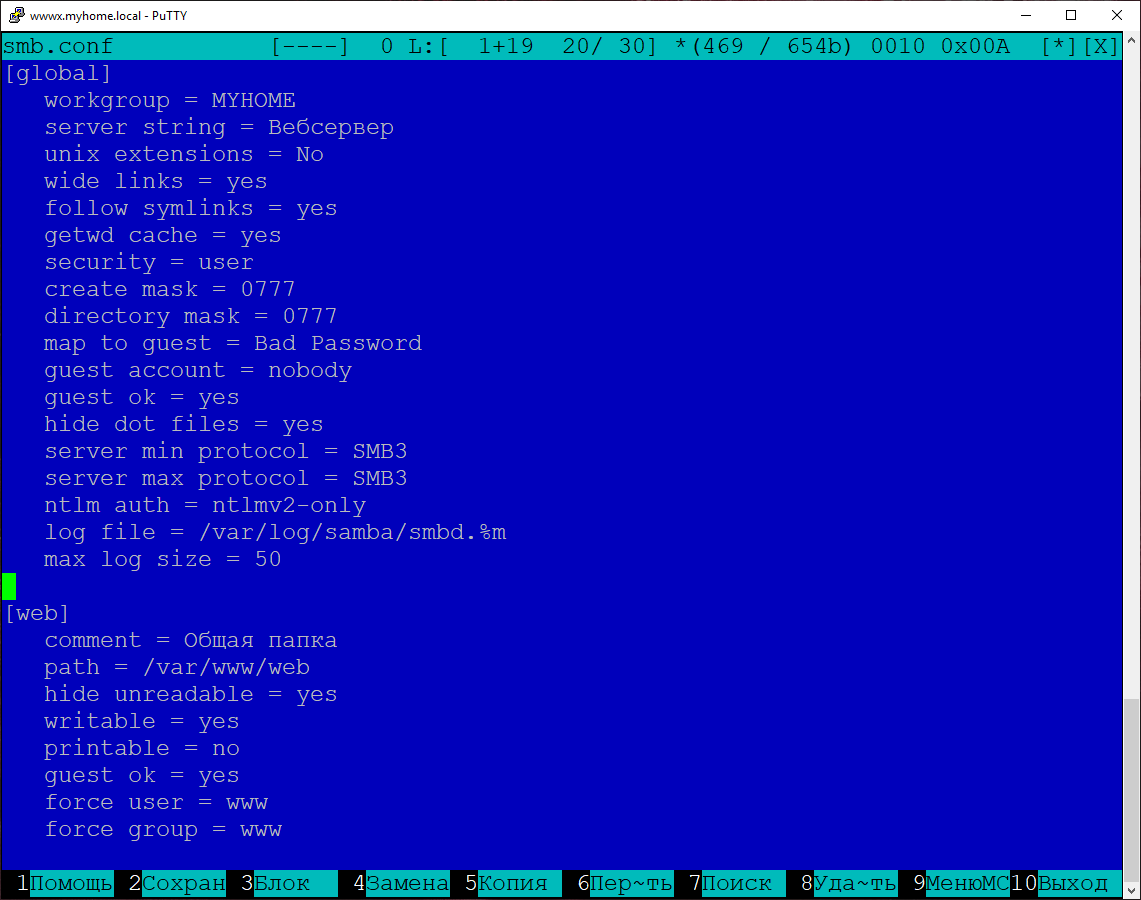Click the force user = www line
Image resolution: width=1141 pixels, height=900 pixels.
point(156,802)
